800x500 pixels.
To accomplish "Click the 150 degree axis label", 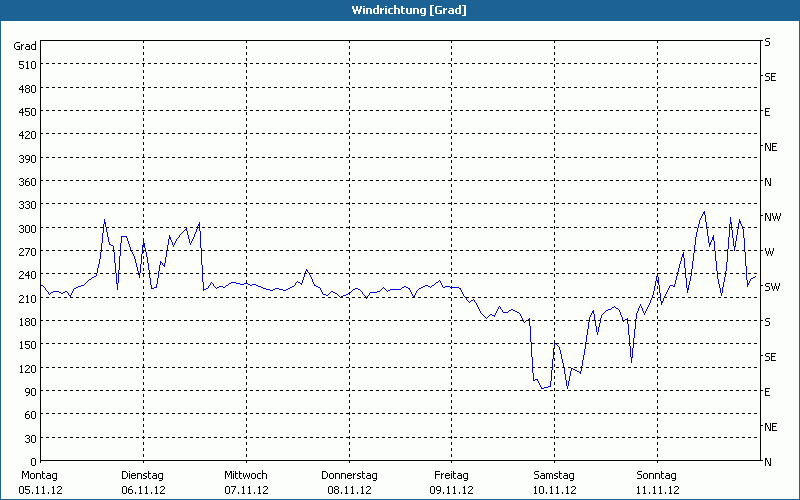I will click(x=28, y=345).
